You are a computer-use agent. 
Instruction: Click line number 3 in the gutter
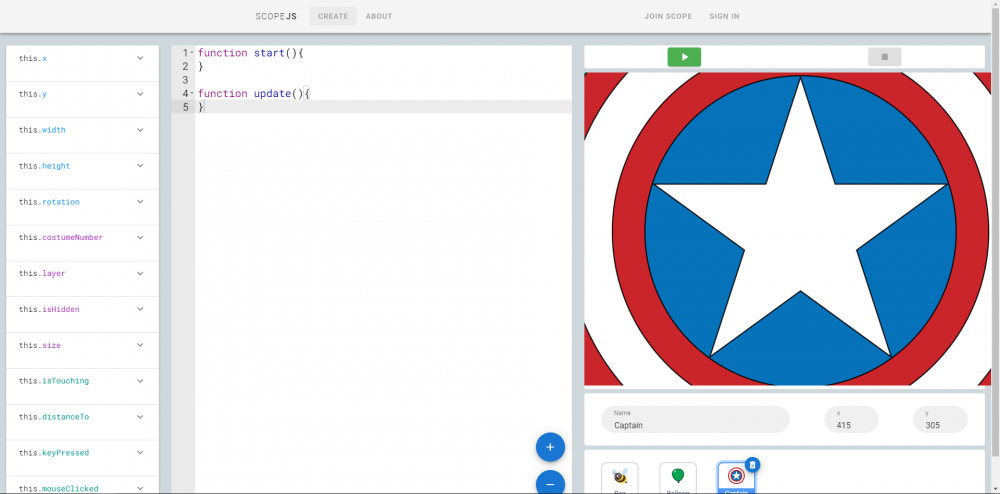click(186, 80)
